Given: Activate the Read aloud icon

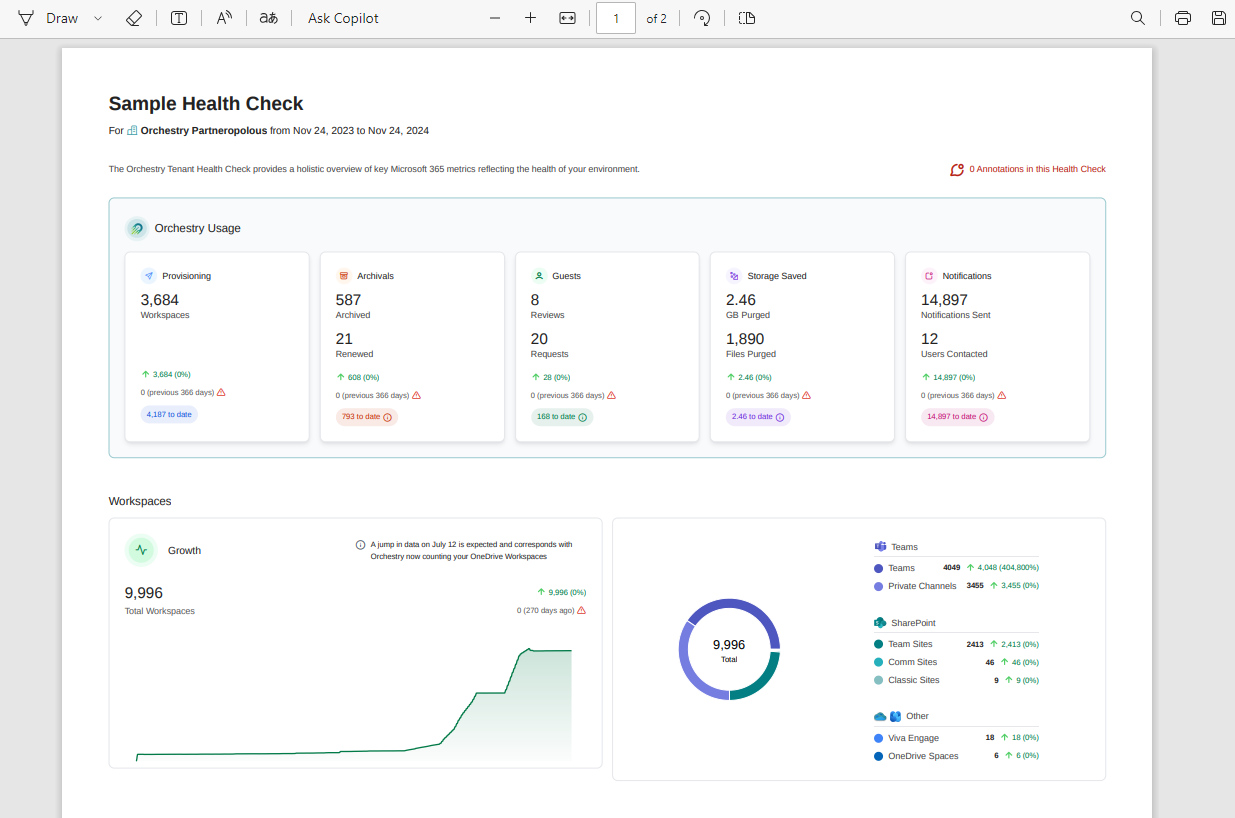Looking at the screenshot, I should pos(224,18).
